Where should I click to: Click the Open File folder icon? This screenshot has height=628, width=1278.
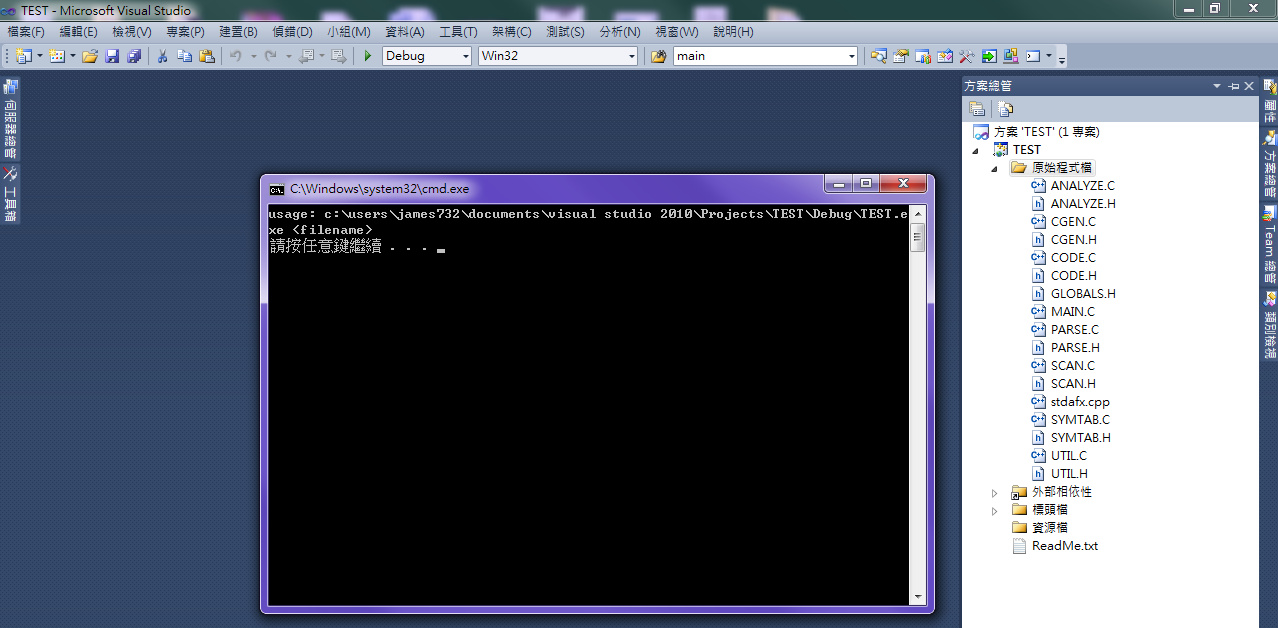click(90, 56)
